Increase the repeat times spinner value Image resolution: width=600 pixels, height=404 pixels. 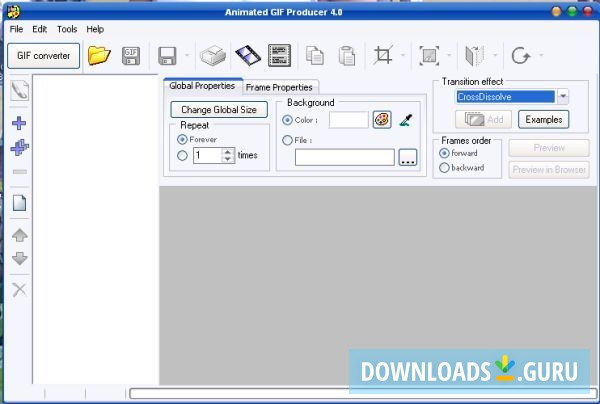tap(228, 152)
